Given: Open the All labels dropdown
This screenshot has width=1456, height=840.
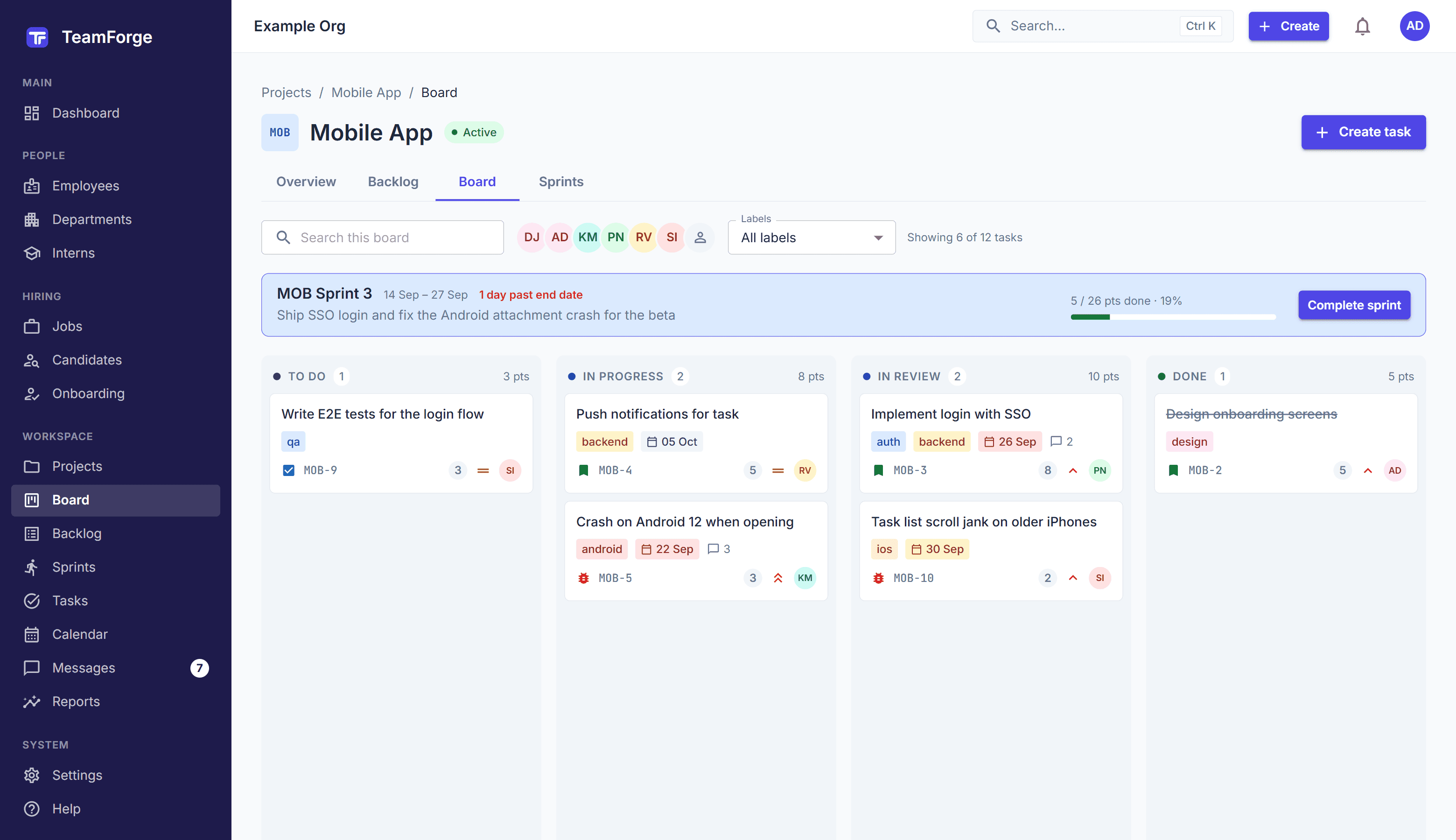Looking at the screenshot, I should coord(811,237).
